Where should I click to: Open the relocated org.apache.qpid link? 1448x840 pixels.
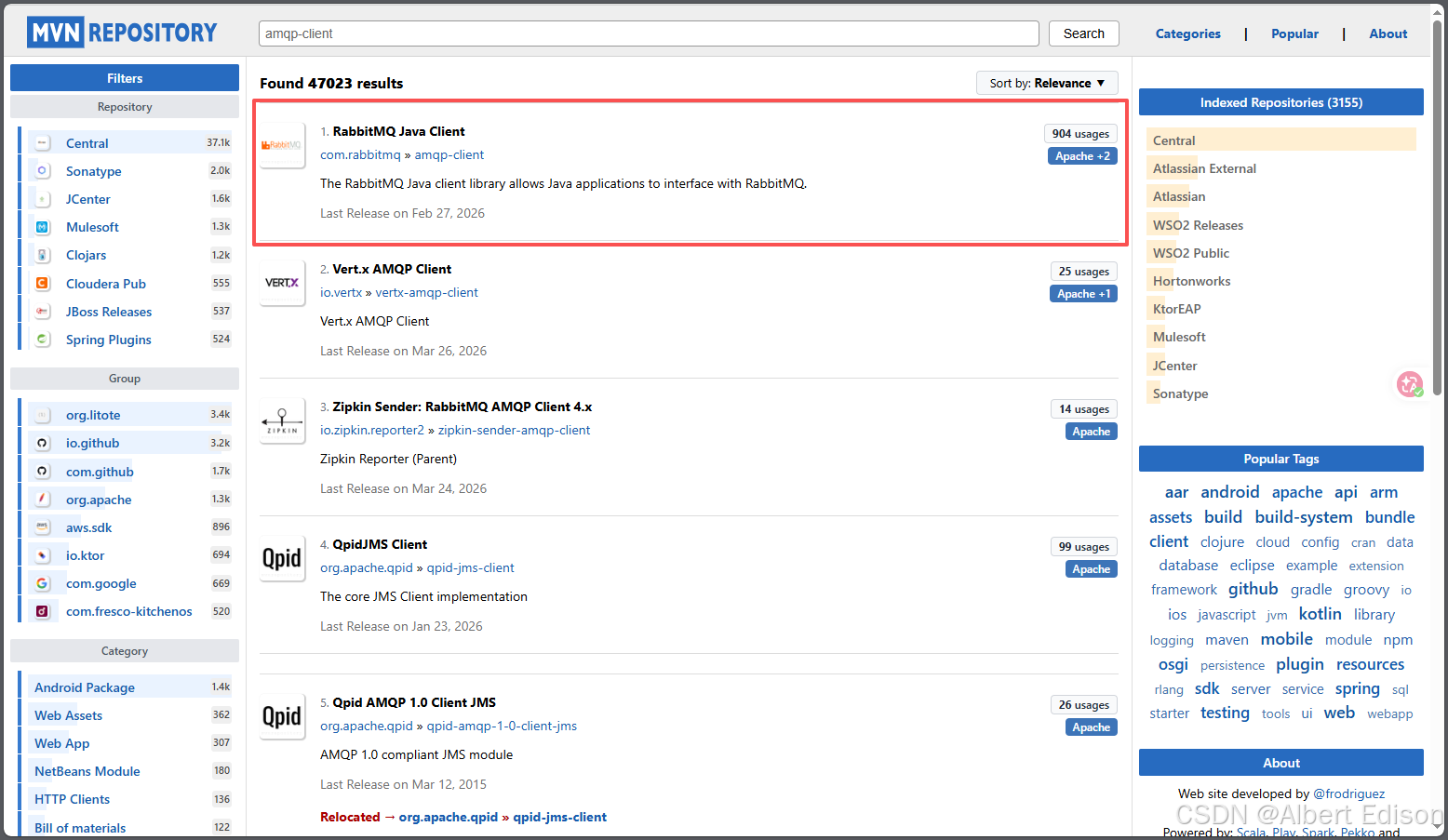448,817
